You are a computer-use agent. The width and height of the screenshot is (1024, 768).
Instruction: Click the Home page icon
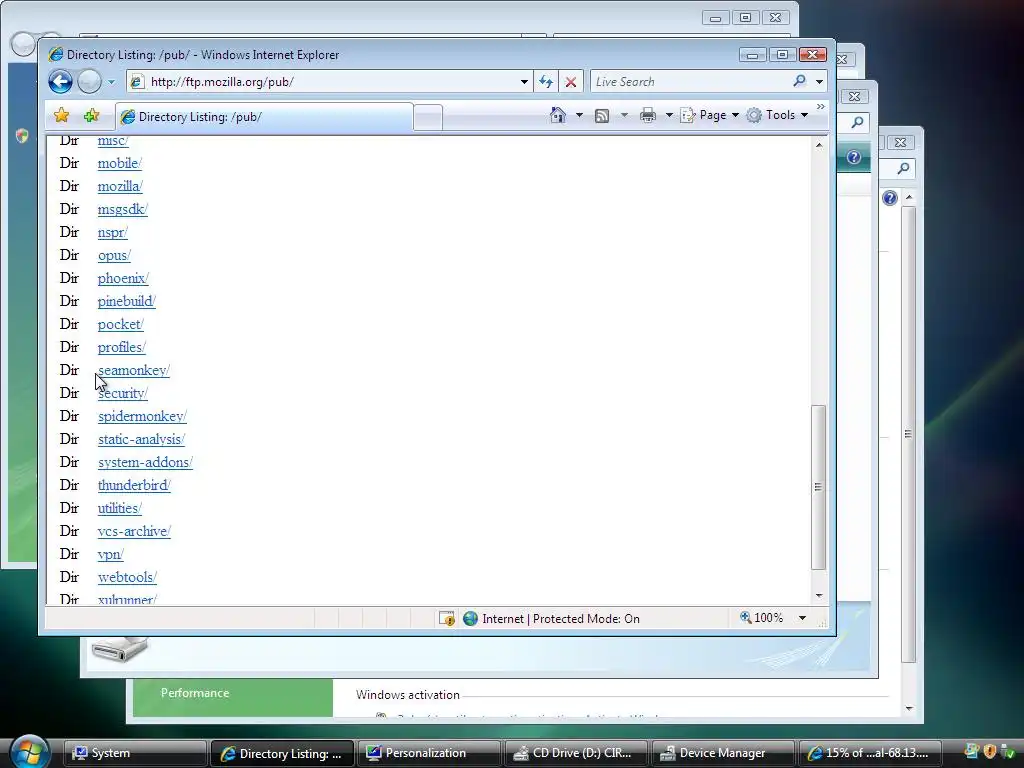pos(558,115)
